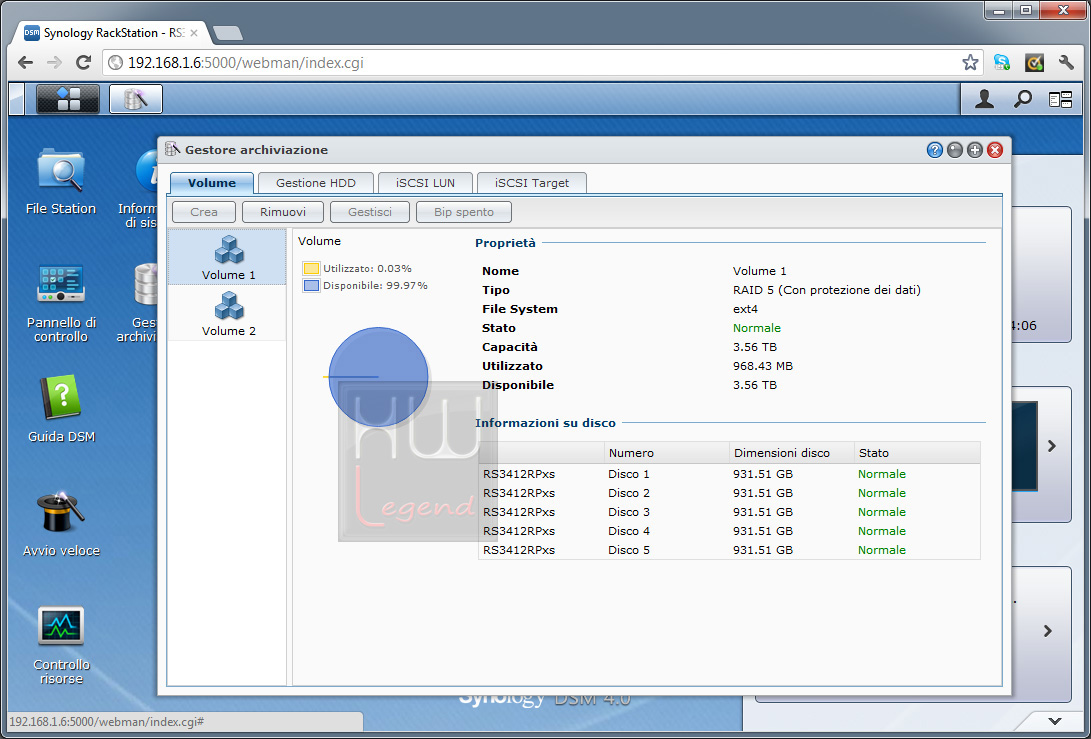Screen dimensions: 1091x739
Task: Expand the upper right widget arrow
Action: (x=1051, y=446)
